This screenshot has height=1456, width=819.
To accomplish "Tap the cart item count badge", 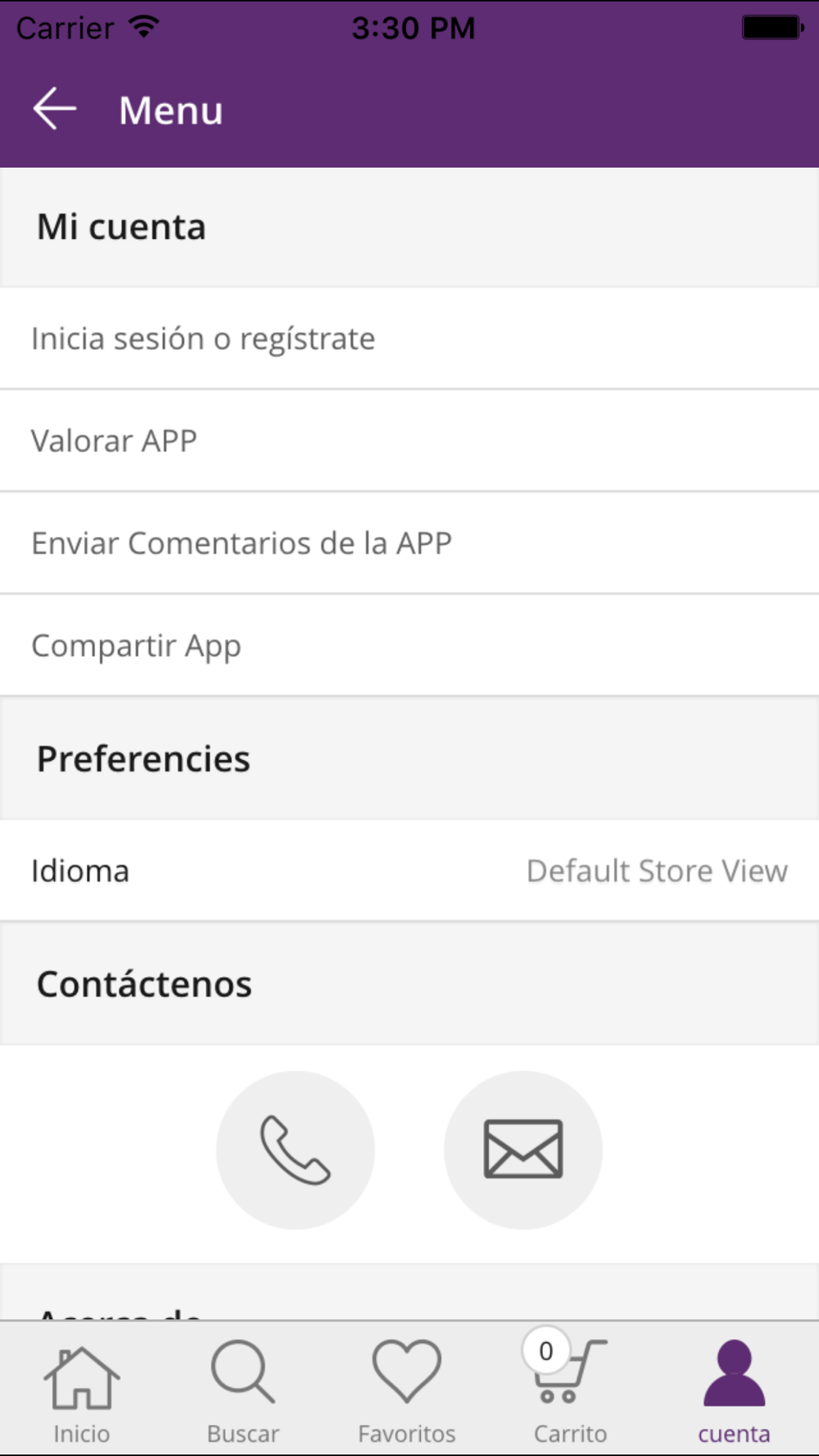I will pos(545,1350).
